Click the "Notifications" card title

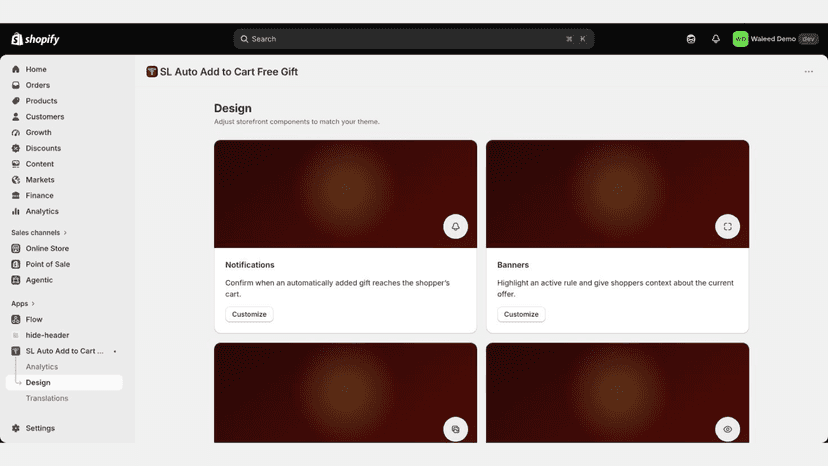coord(250,265)
